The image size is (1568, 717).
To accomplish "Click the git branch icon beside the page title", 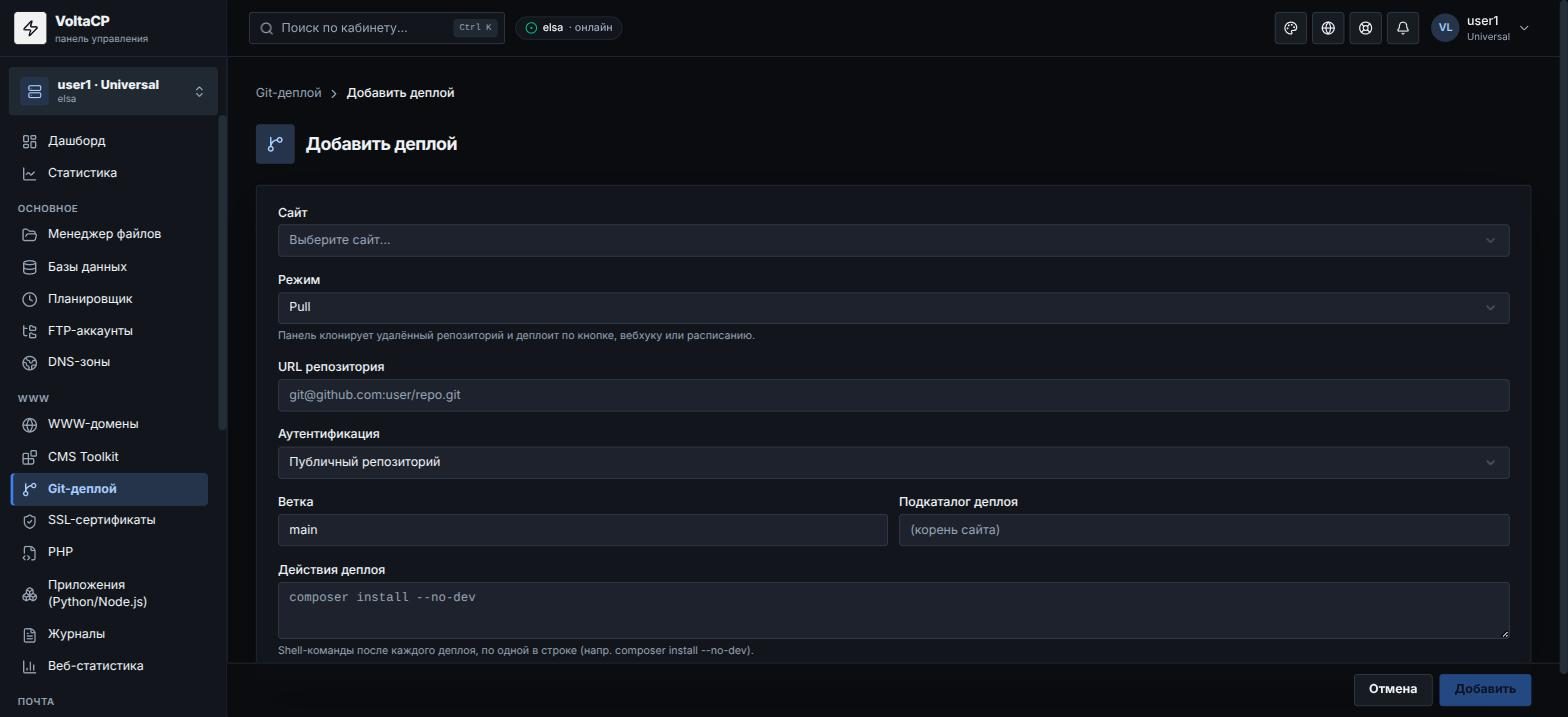I will click(275, 144).
